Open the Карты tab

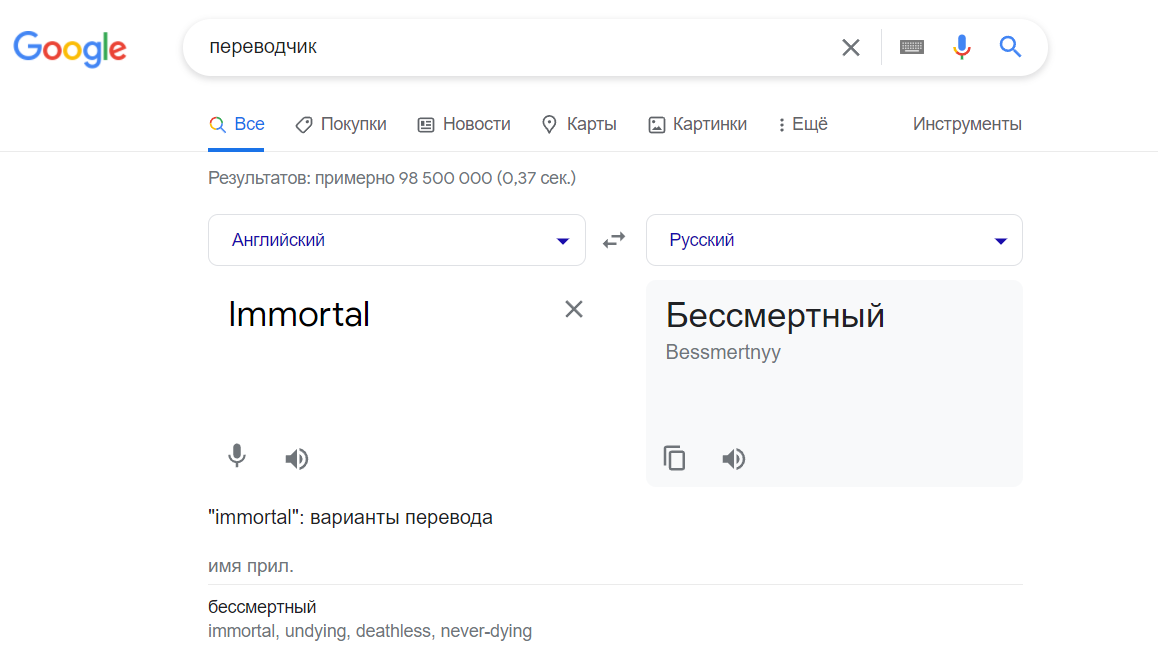[579, 125]
